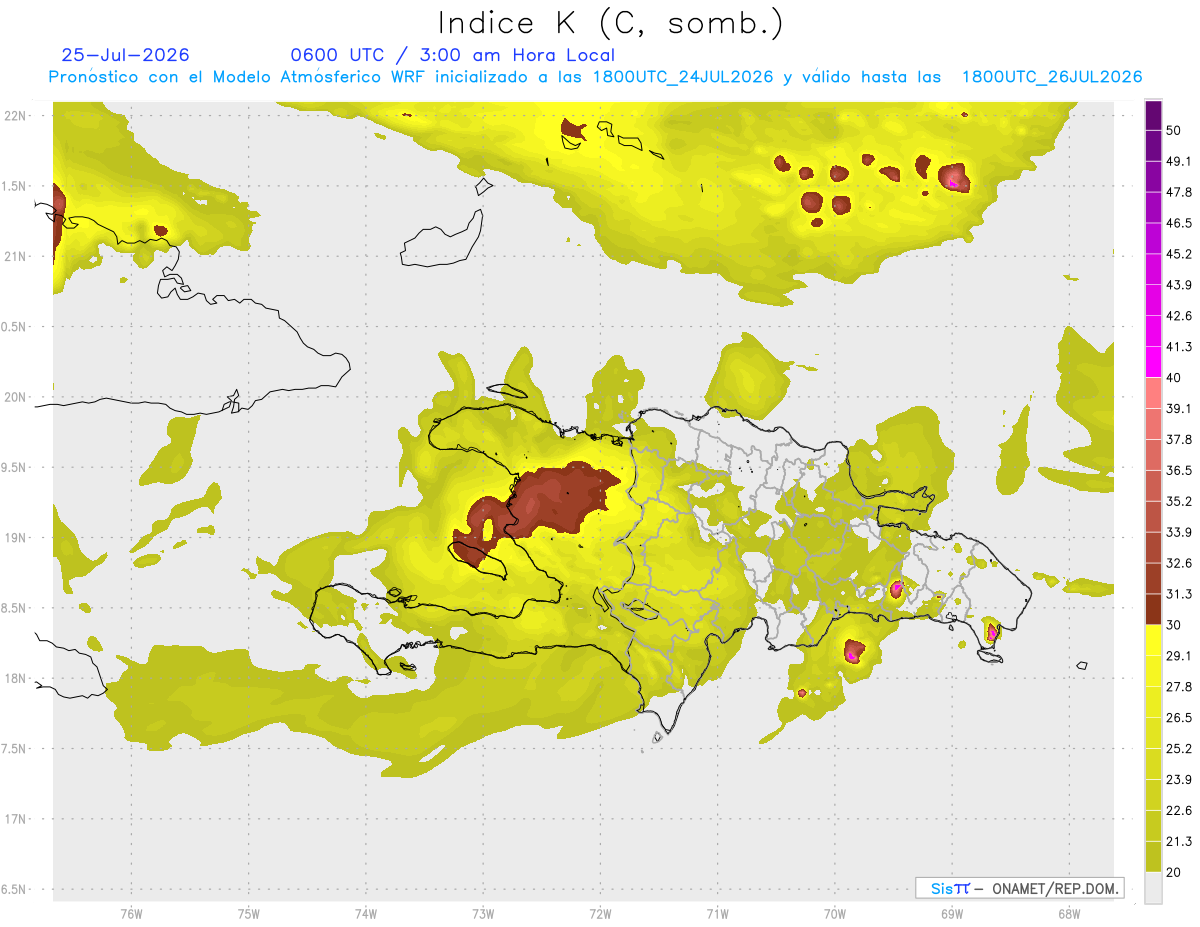Click the "49.1" value on the color scale
The width and height of the screenshot is (1200, 927).
tap(1179, 162)
